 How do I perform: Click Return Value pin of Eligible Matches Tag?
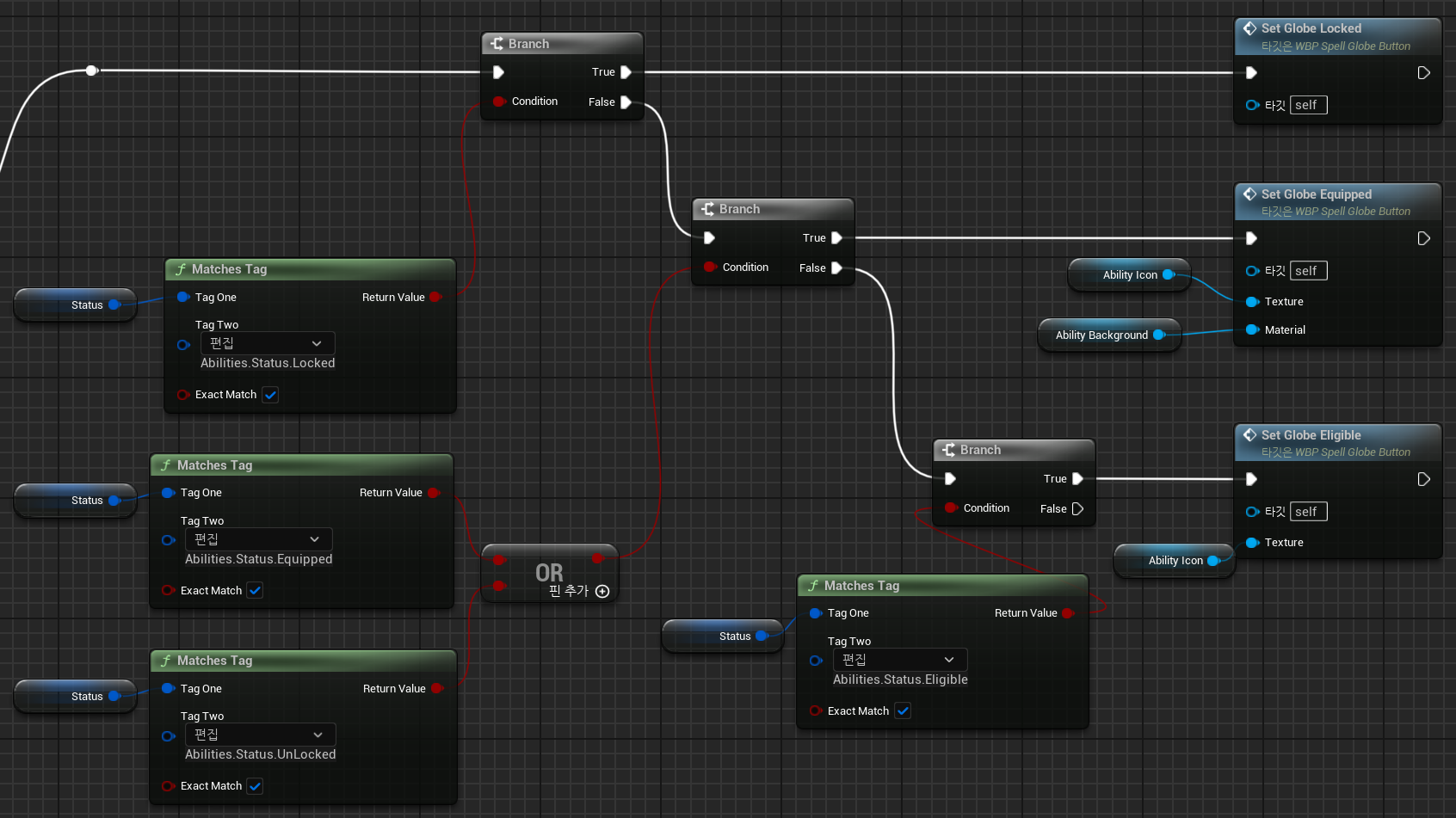coord(1068,613)
